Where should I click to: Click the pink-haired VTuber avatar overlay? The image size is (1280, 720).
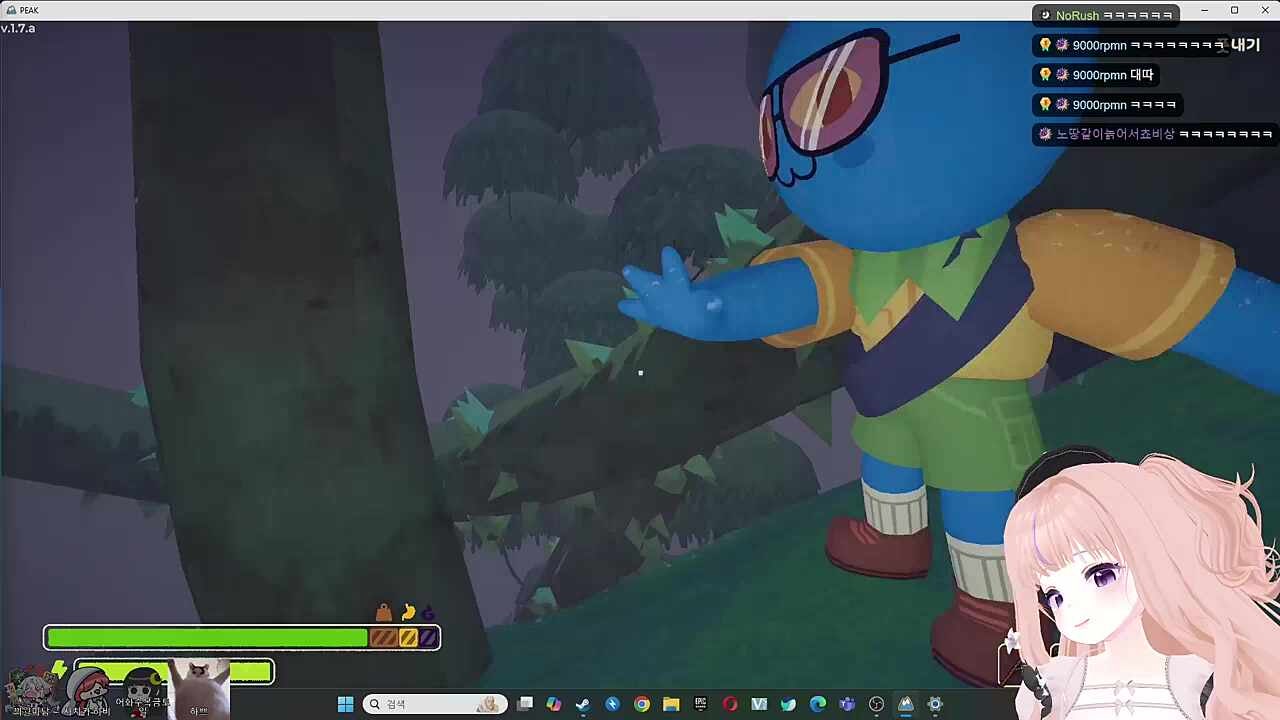point(1140,585)
